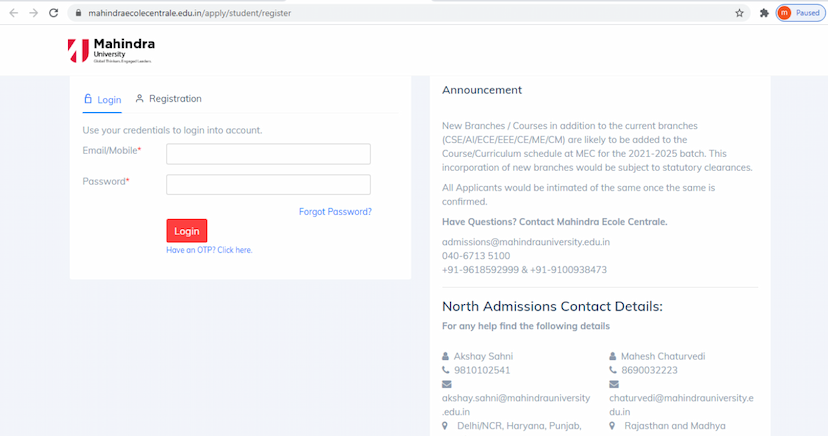Click admissions@mahindrauniversity.edu.in email address
The width and height of the screenshot is (828, 436).
point(526,242)
